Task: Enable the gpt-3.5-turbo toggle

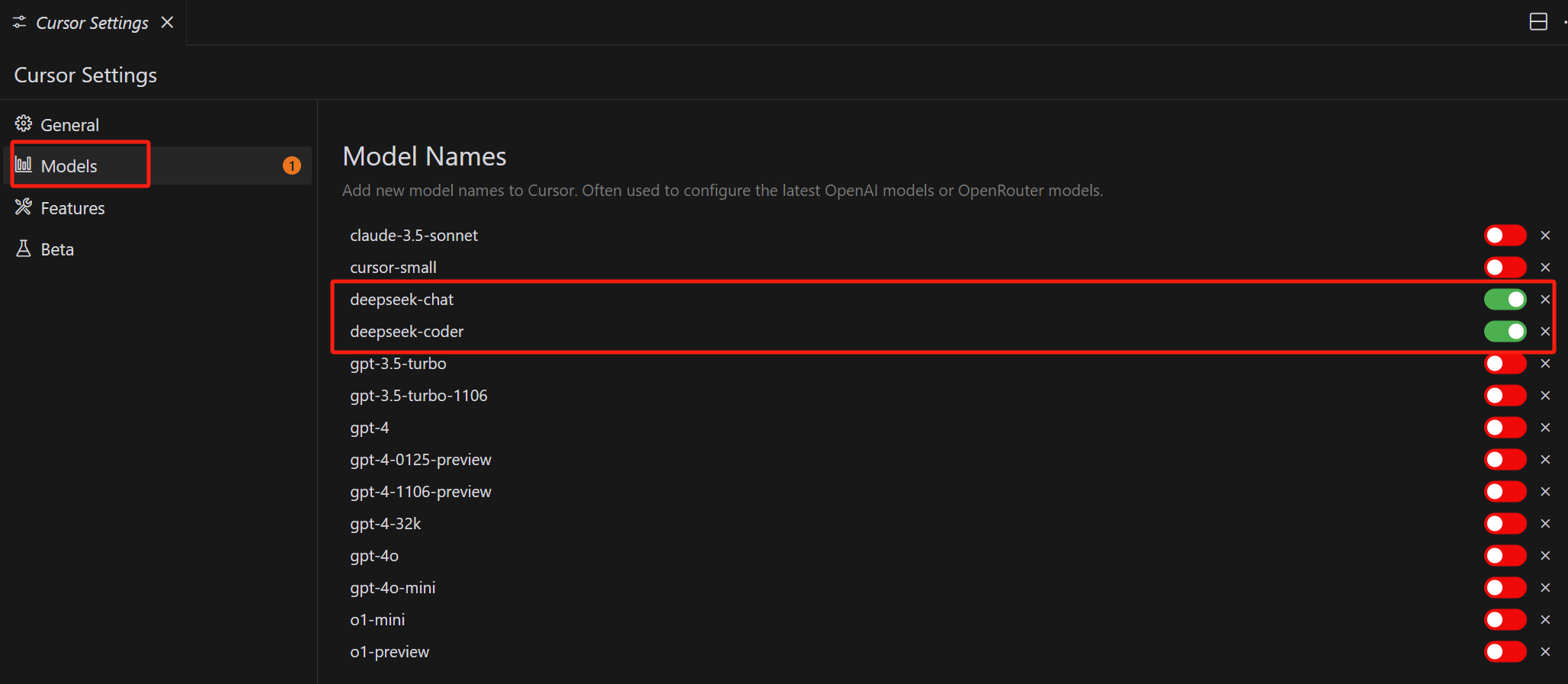Action: [x=1505, y=364]
